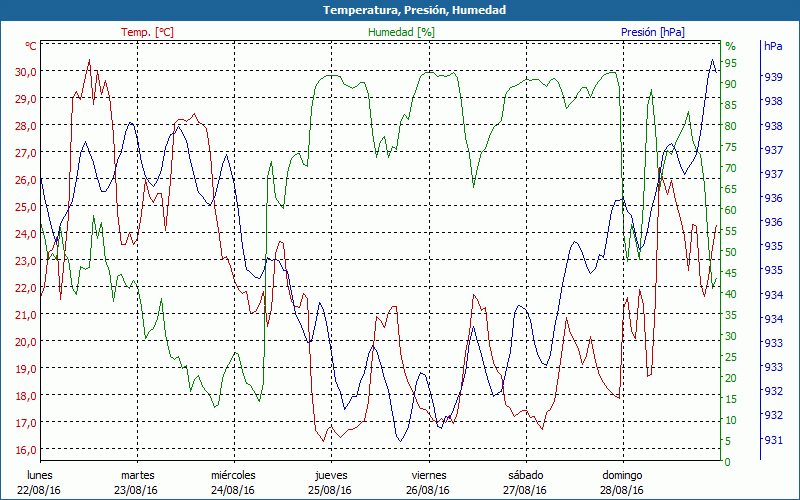Click the hPa unit label on right axis

pyautogui.click(x=773, y=46)
